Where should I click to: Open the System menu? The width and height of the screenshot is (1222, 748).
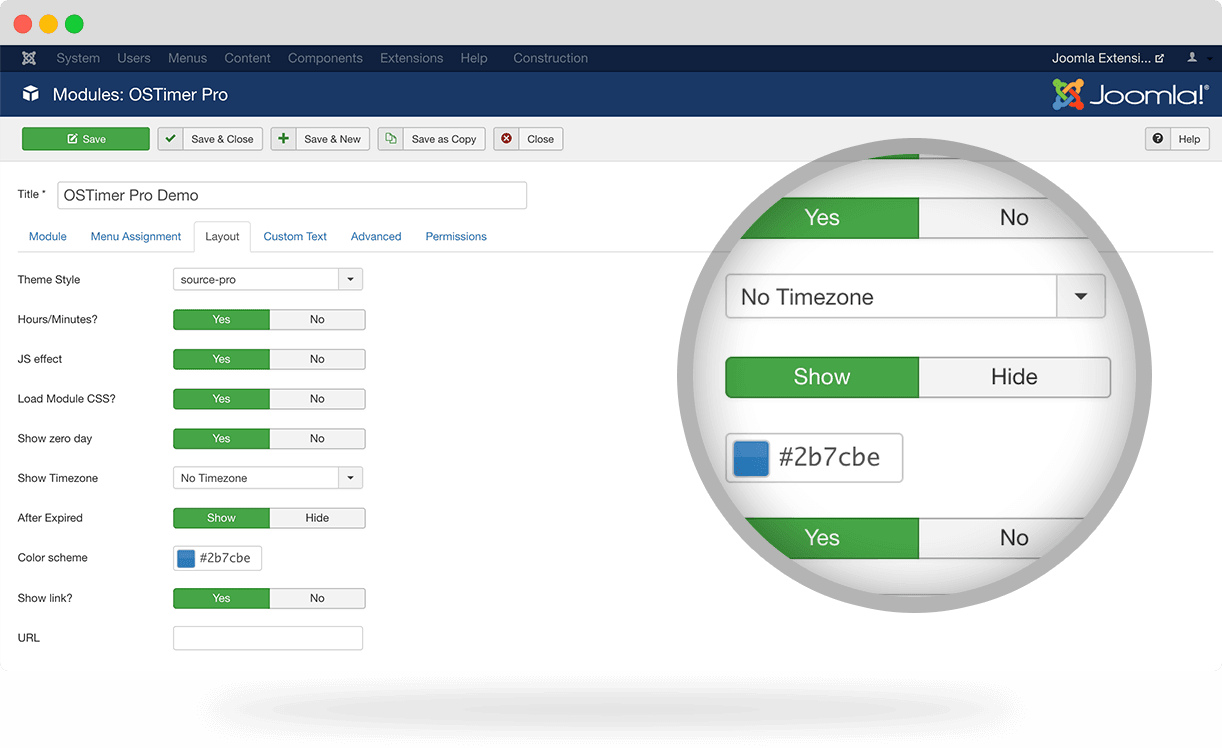point(78,58)
